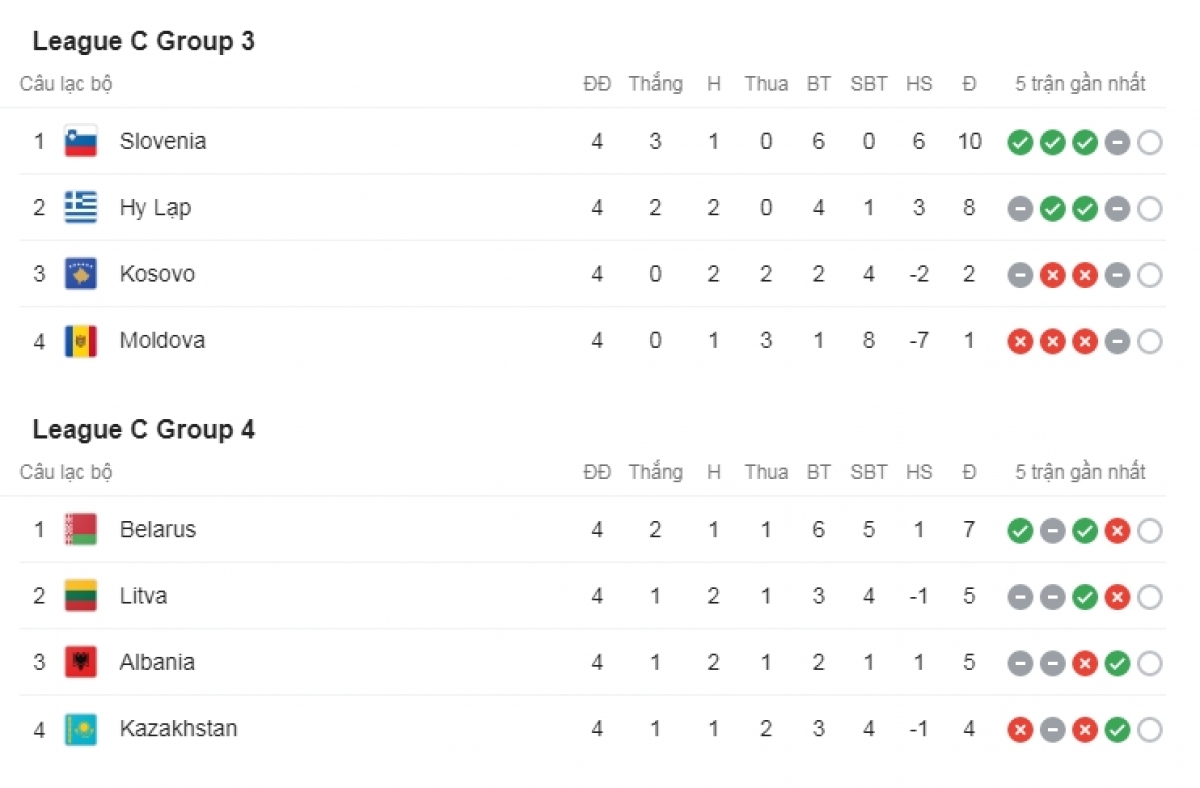Click the League C Group 3 heading
This screenshot has width=1200, height=788.
click(x=144, y=41)
